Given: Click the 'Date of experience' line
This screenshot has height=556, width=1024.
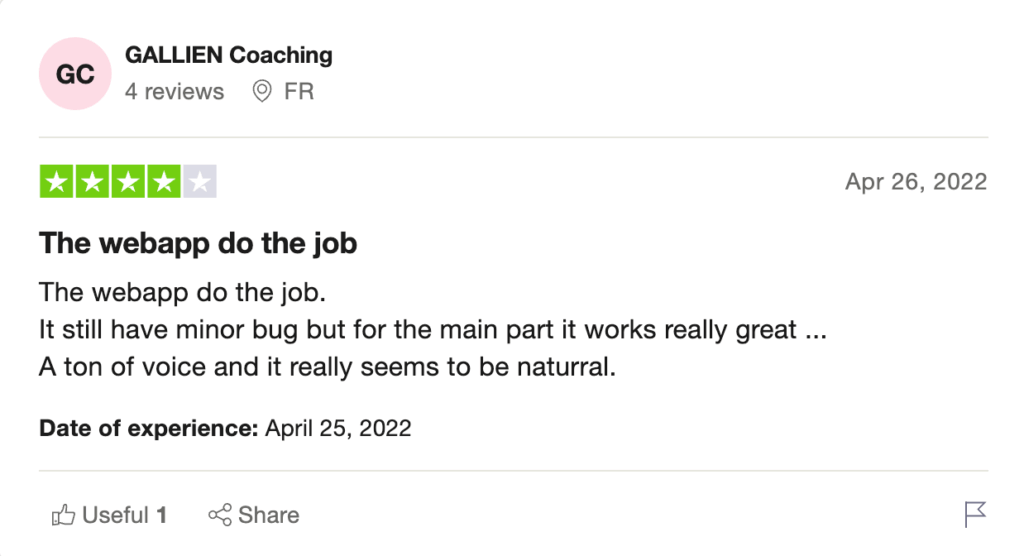Looking at the screenshot, I should 225,428.
